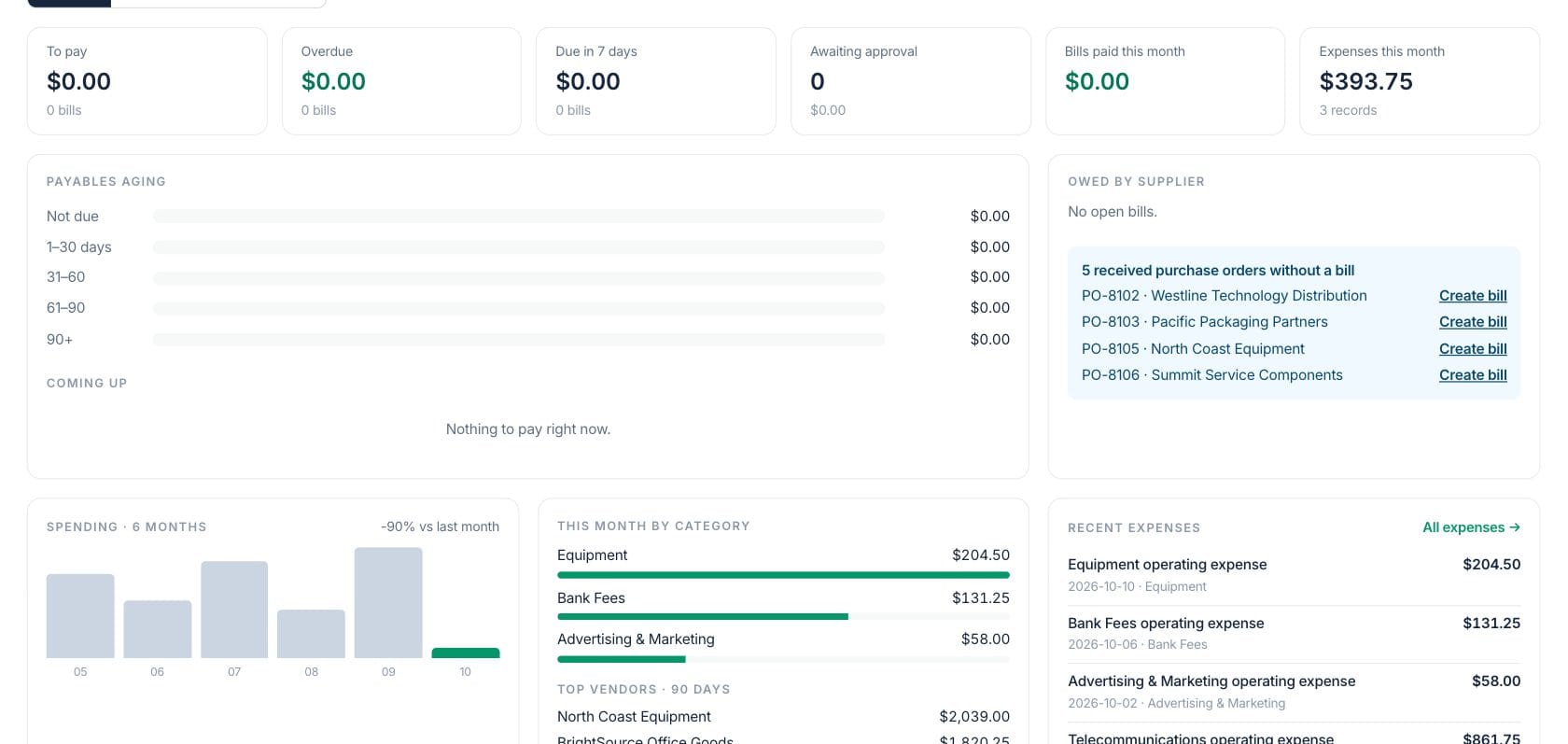Open Equipment operating expense record

point(1294,575)
